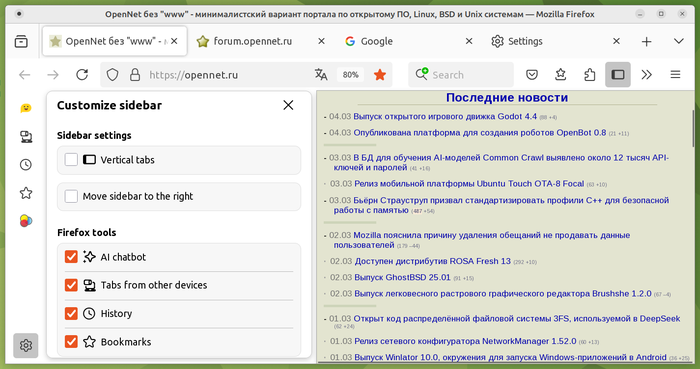Uncheck the AI chatbot checkbox

(71, 257)
